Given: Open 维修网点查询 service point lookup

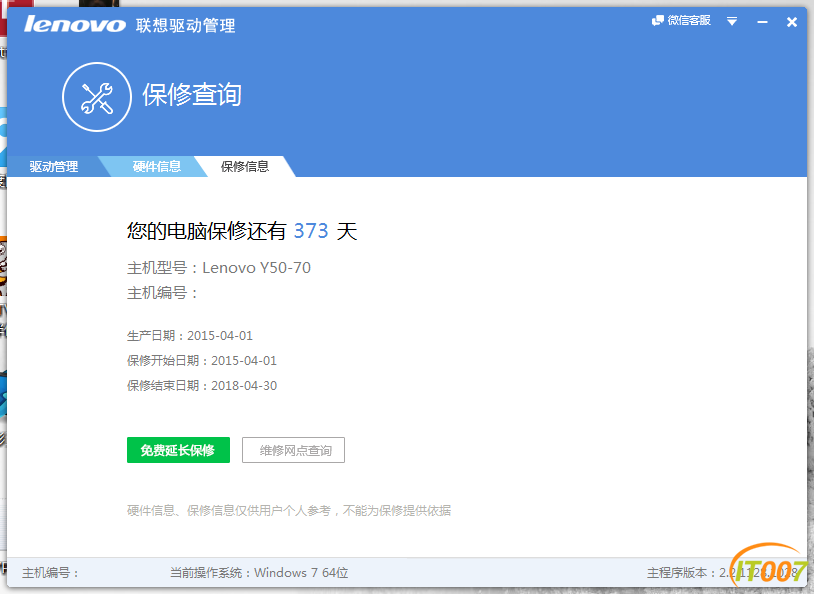Looking at the screenshot, I should pos(293,450).
